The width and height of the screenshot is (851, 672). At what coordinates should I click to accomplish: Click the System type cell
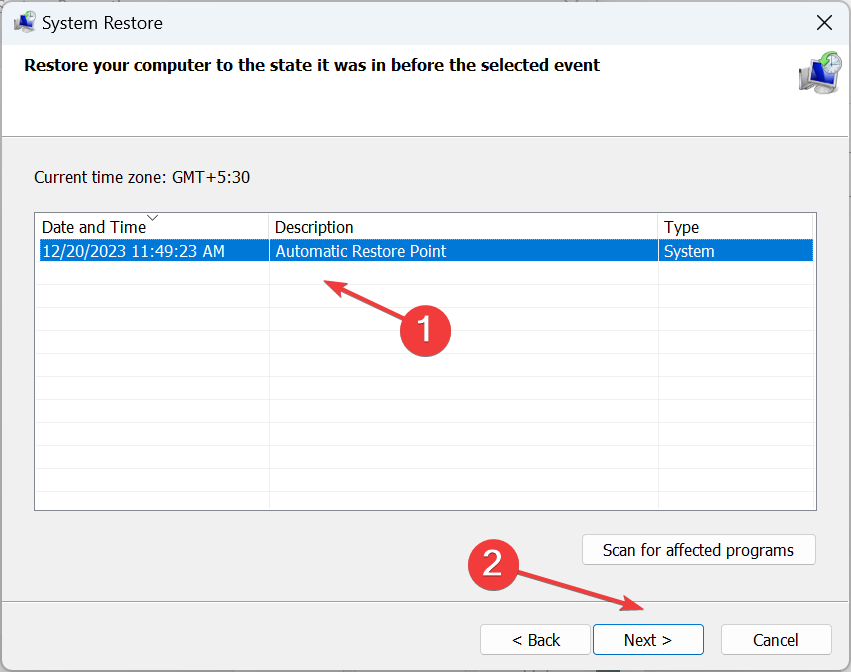736,251
